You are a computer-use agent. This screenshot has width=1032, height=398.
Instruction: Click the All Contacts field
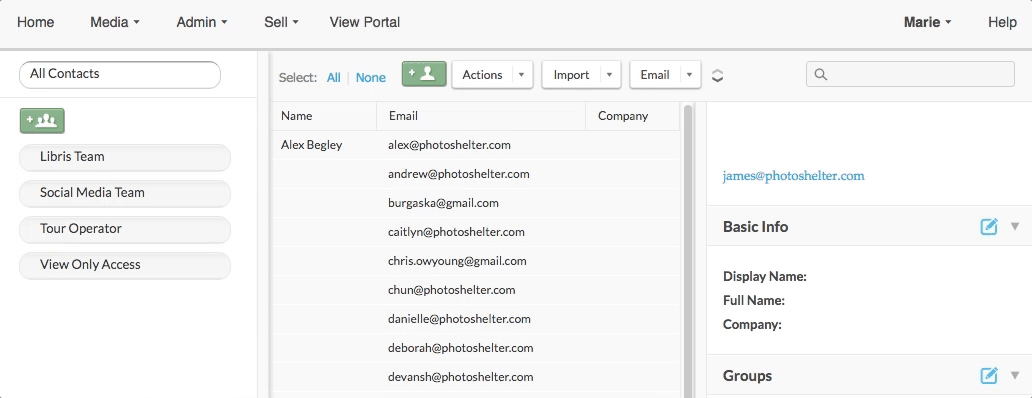click(x=120, y=74)
